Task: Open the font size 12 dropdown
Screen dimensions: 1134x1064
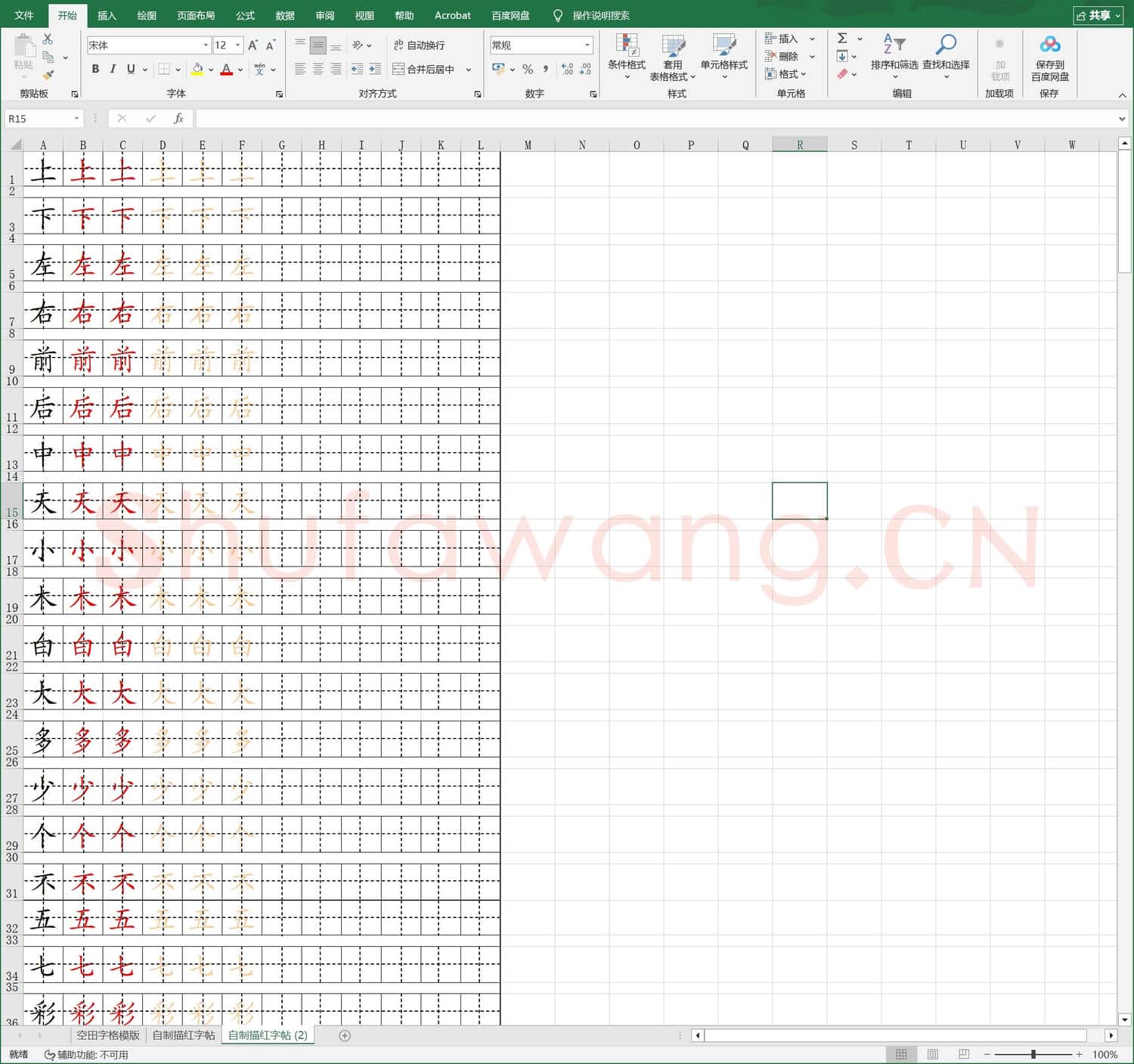Action: tap(238, 45)
